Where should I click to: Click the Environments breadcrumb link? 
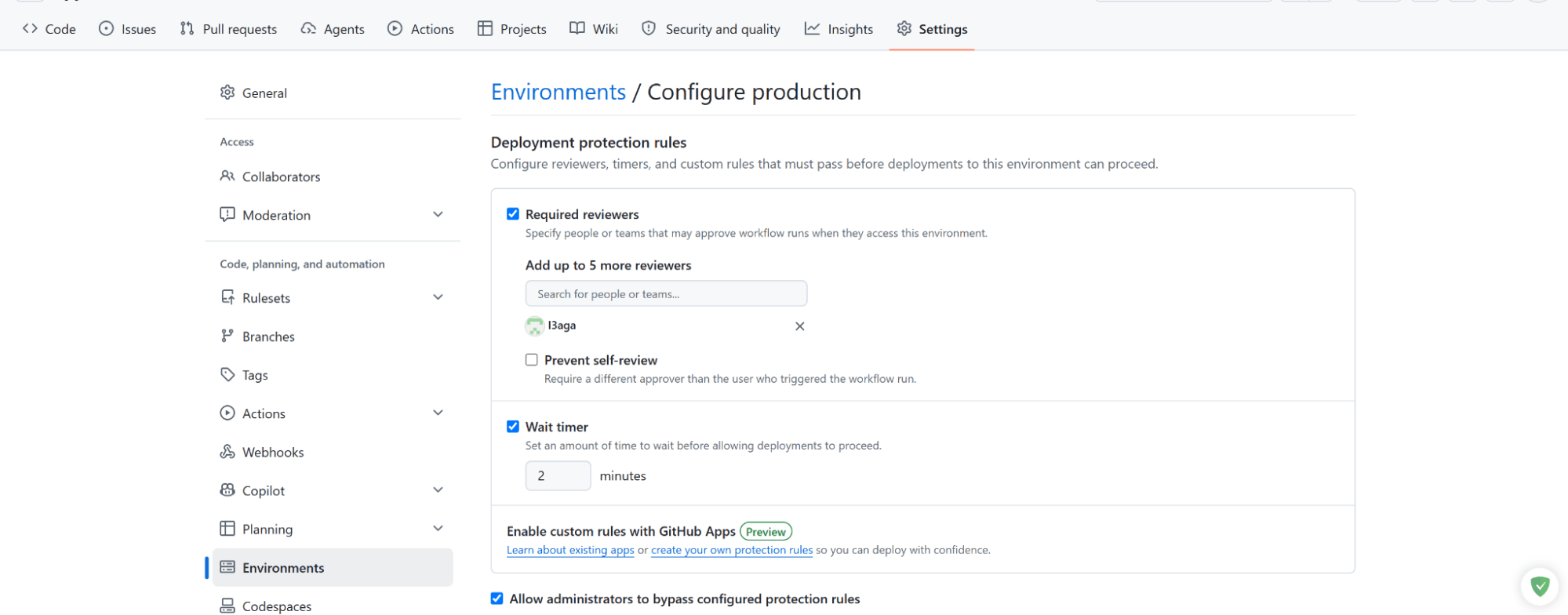[x=558, y=92]
